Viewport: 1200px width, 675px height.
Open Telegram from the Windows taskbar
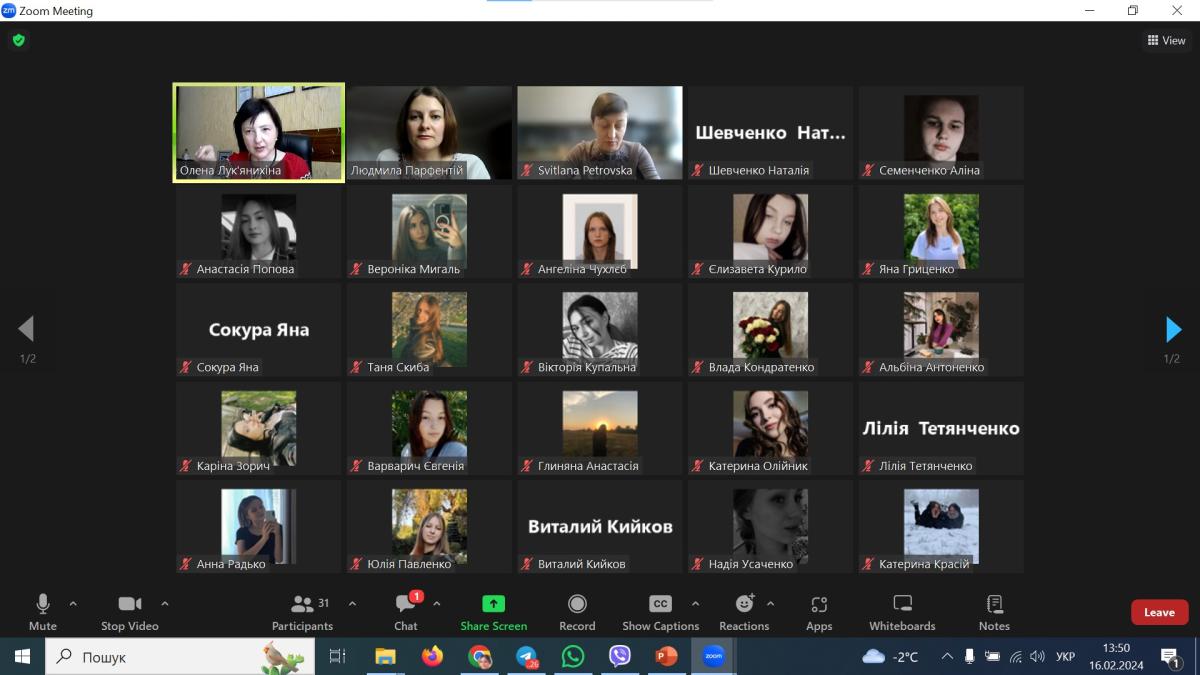(x=526, y=657)
